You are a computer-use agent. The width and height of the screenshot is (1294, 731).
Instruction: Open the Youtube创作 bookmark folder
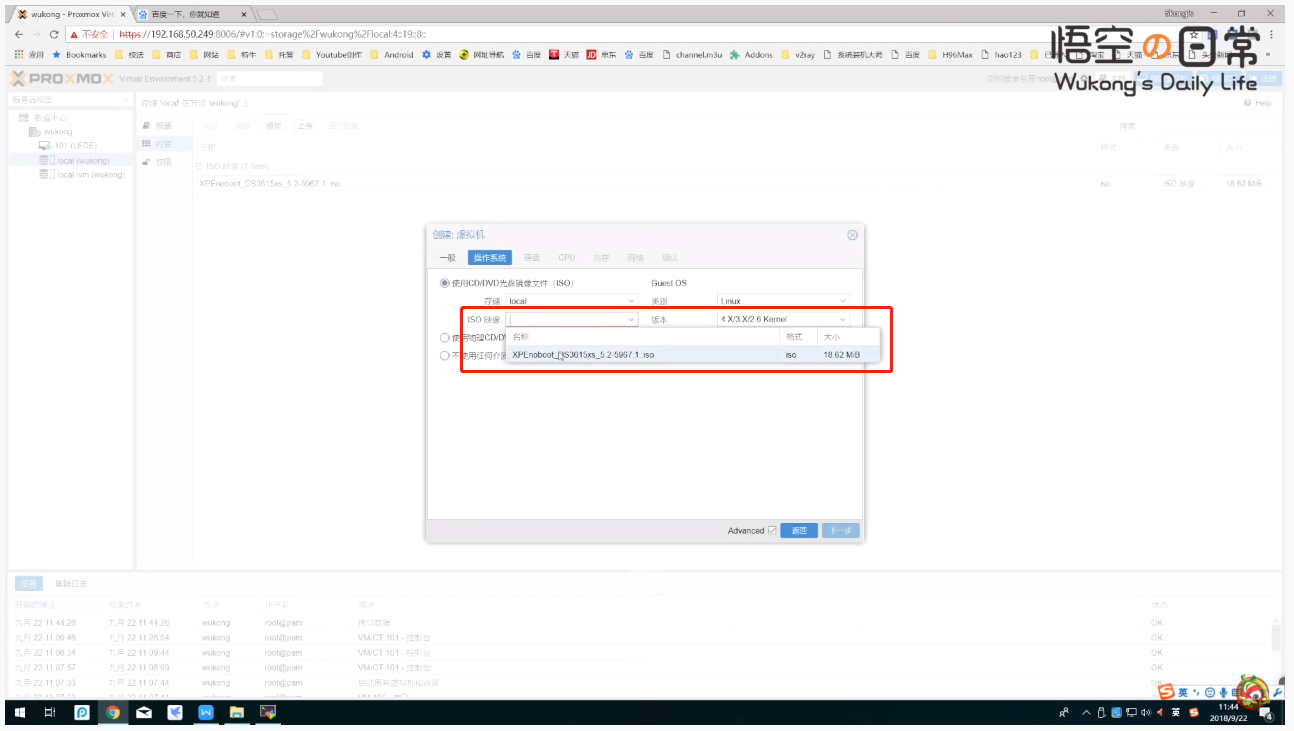[x=332, y=55]
